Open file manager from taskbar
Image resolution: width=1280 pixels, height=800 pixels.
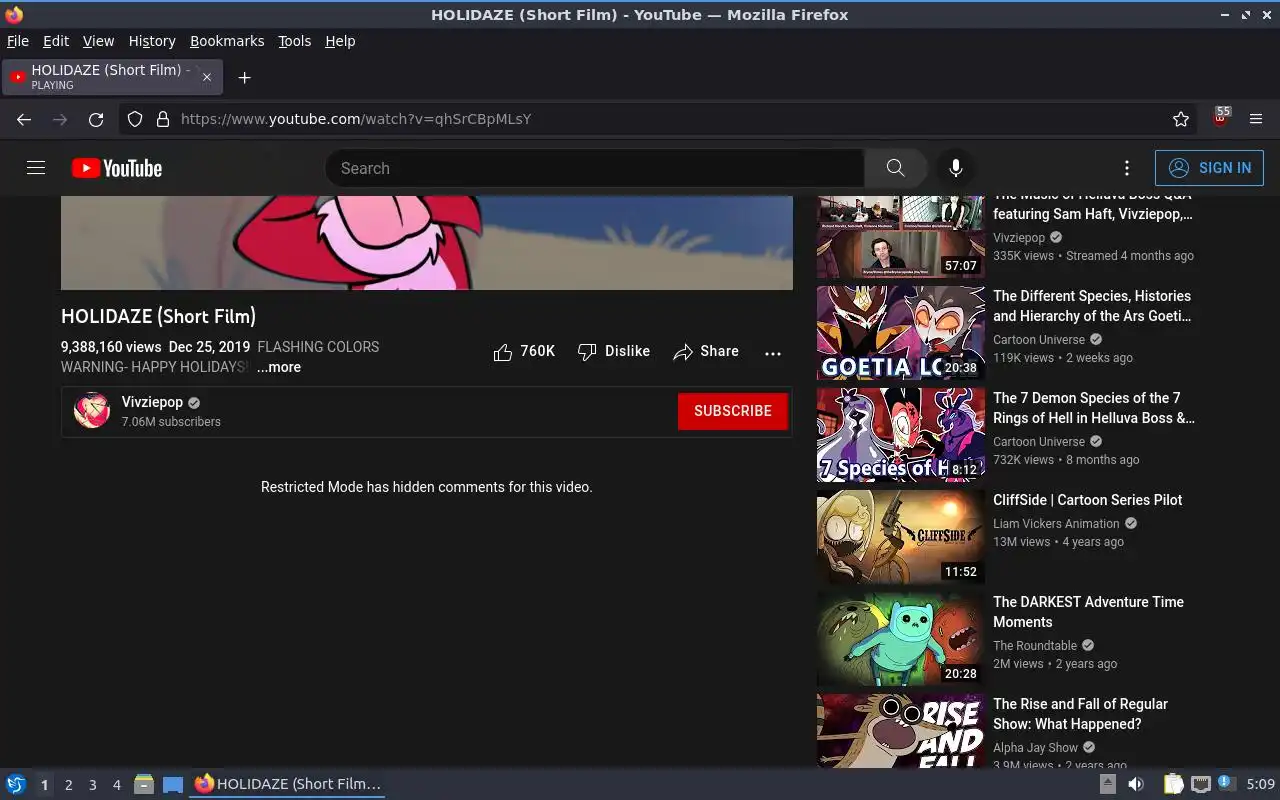tap(144, 784)
